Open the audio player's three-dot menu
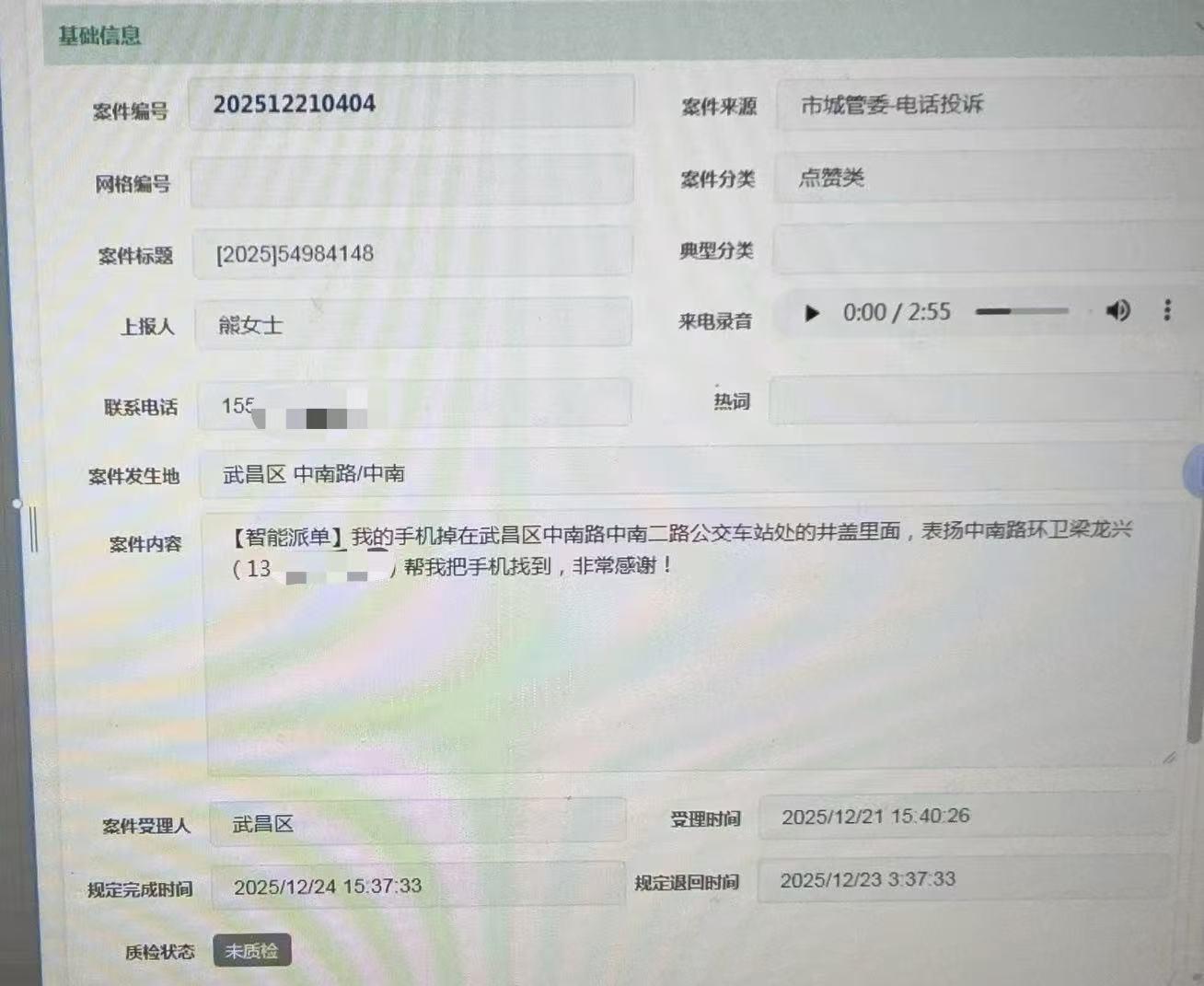 1167,310
